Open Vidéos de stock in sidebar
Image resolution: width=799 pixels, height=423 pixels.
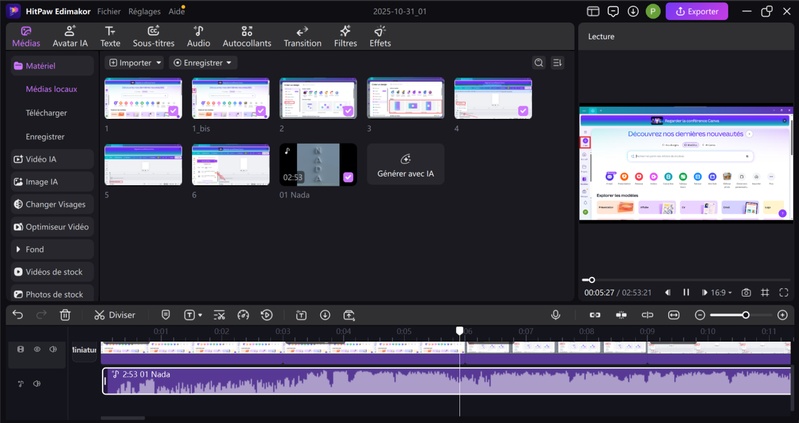(52, 272)
